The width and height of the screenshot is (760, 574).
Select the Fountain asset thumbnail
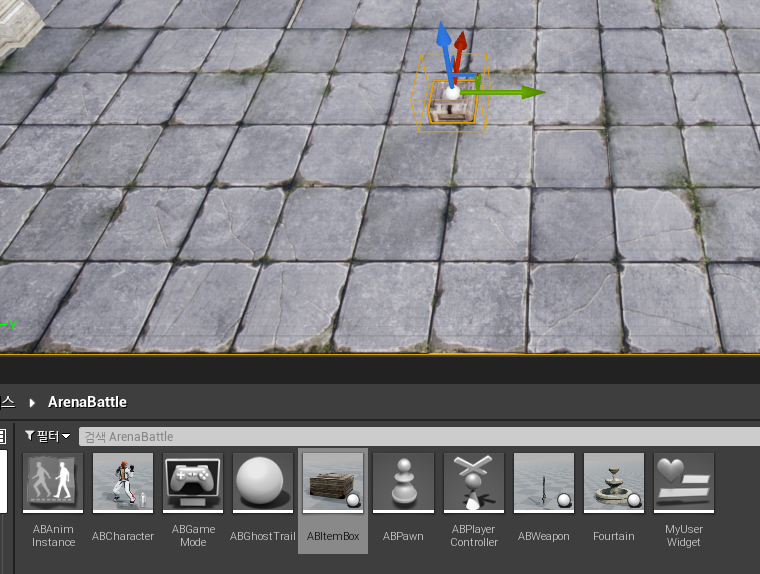(x=614, y=482)
